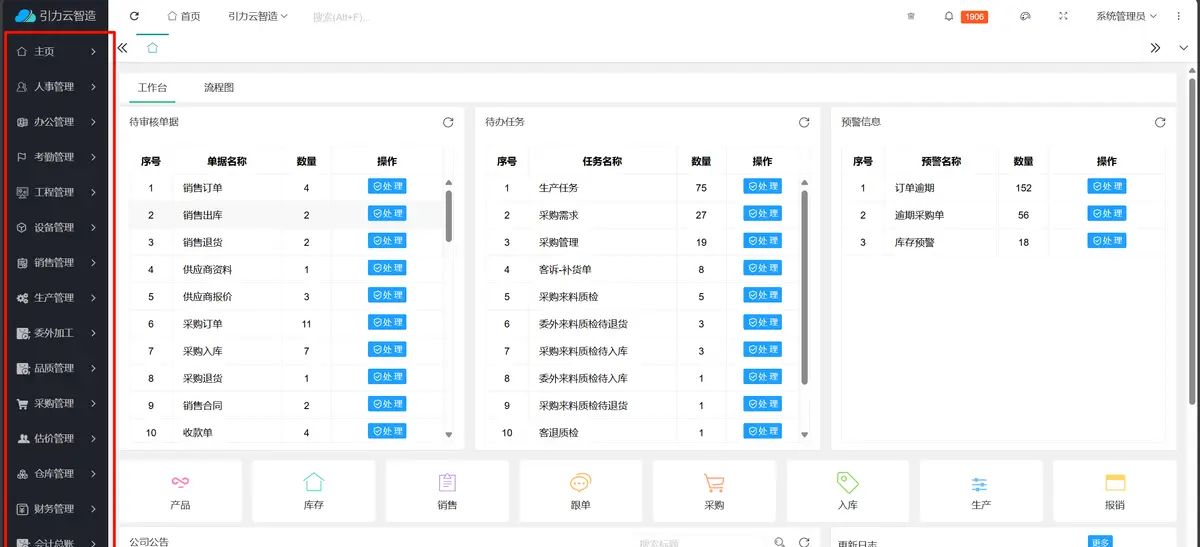Click the 仓库管理 sidebar icon
The image size is (1200, 547).
22,473
